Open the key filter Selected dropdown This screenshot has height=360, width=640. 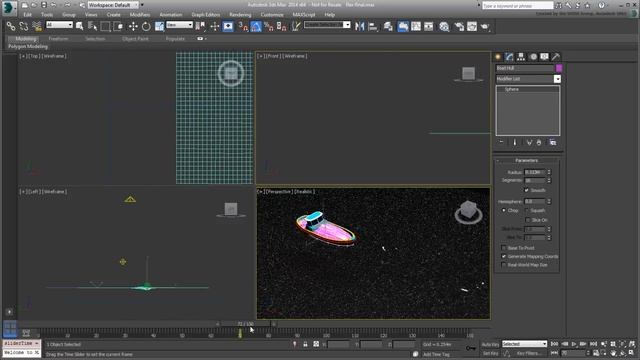524,344
